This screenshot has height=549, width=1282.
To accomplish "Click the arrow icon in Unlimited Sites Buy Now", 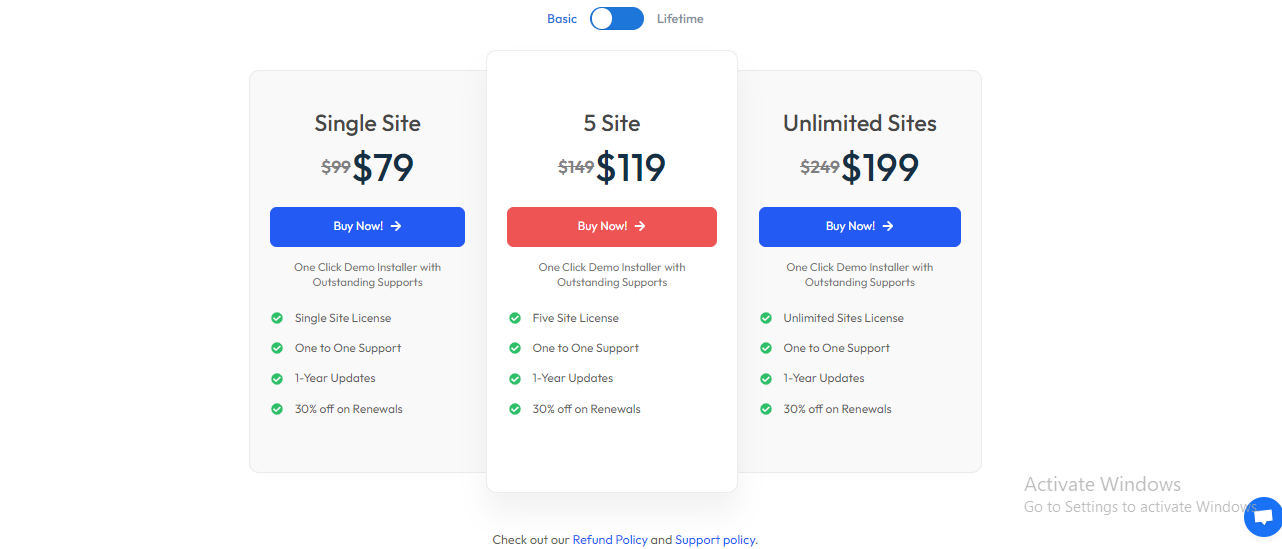I will (x=888, y=227).
